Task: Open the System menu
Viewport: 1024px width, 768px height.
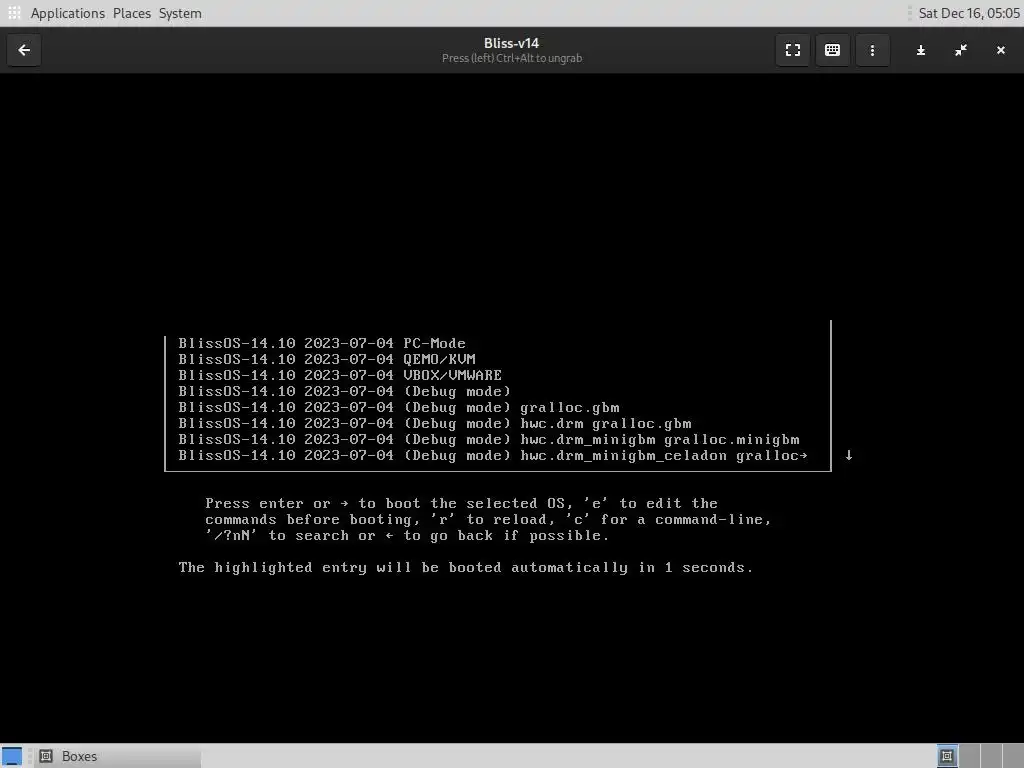Action: [x=180, y=13]
